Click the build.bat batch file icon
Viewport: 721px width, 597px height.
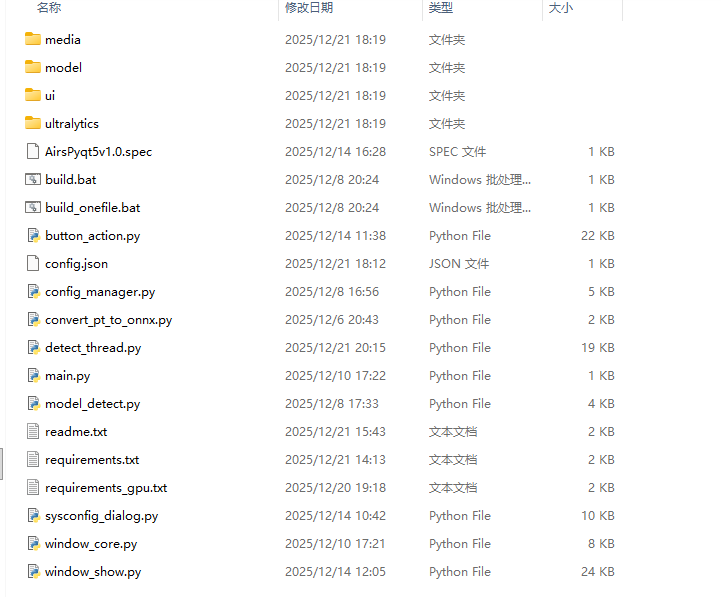click(x=33, y=179)
